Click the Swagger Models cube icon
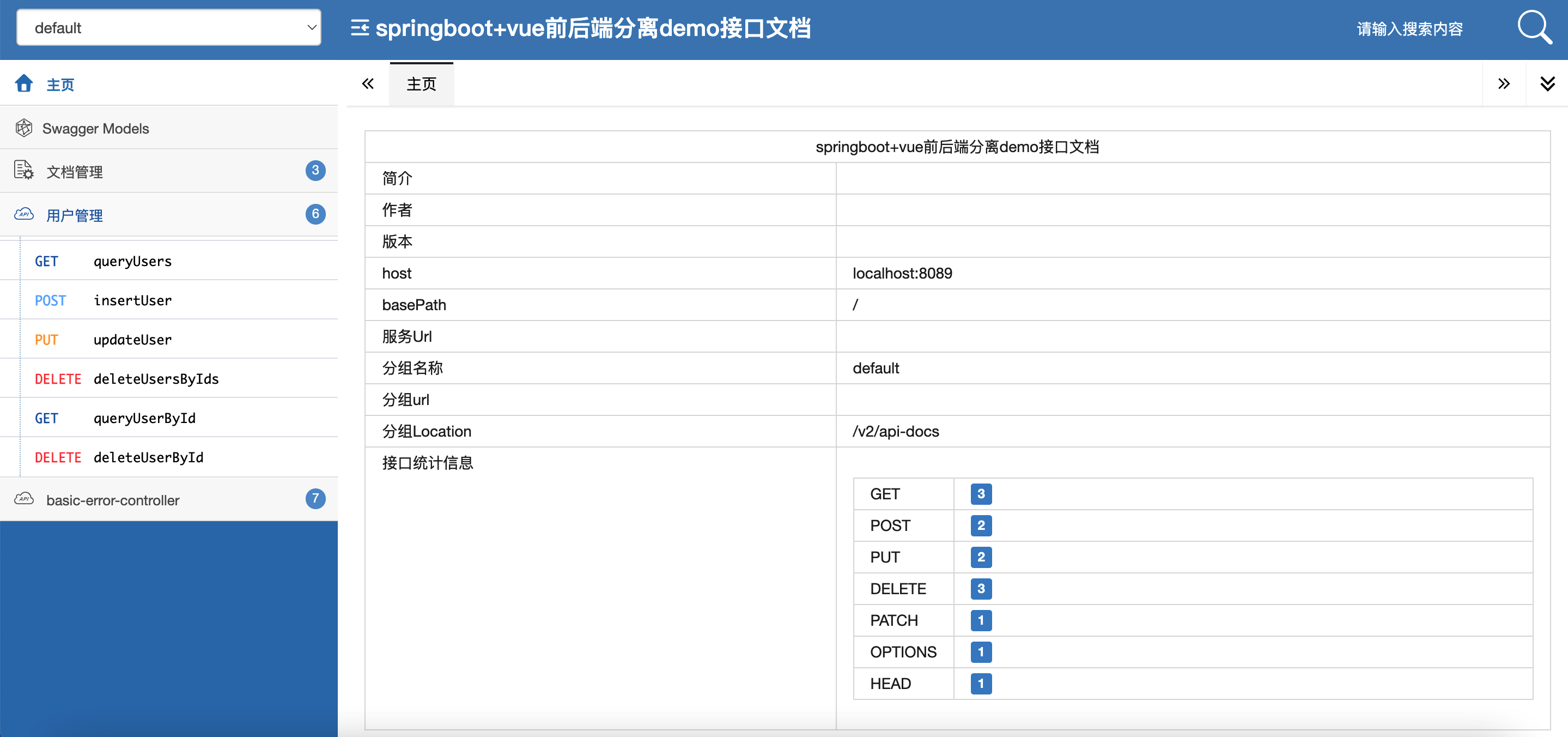This screenshot has height=737, width=1568. click(24, 128)
